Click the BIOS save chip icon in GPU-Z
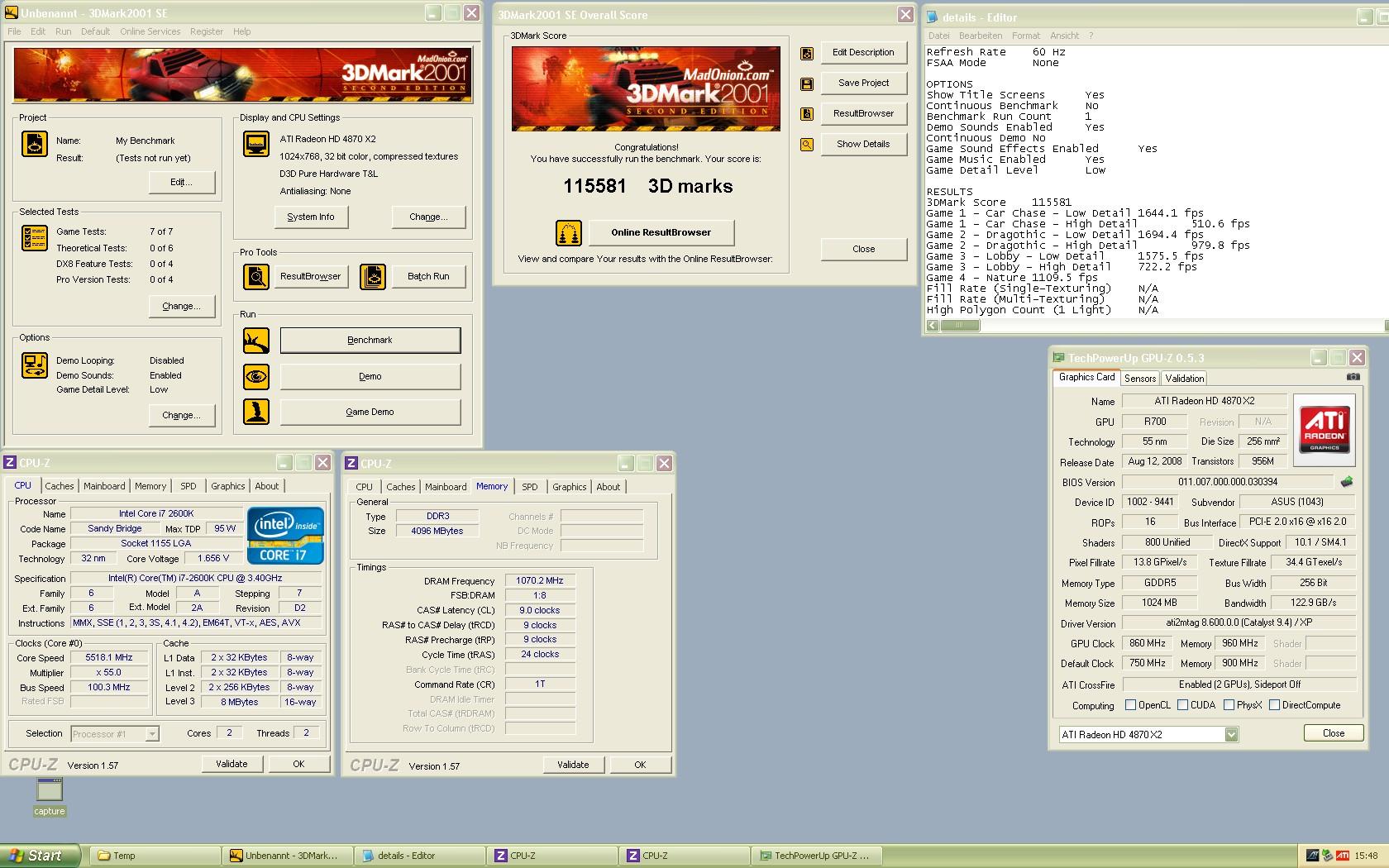 point(1347,481)
